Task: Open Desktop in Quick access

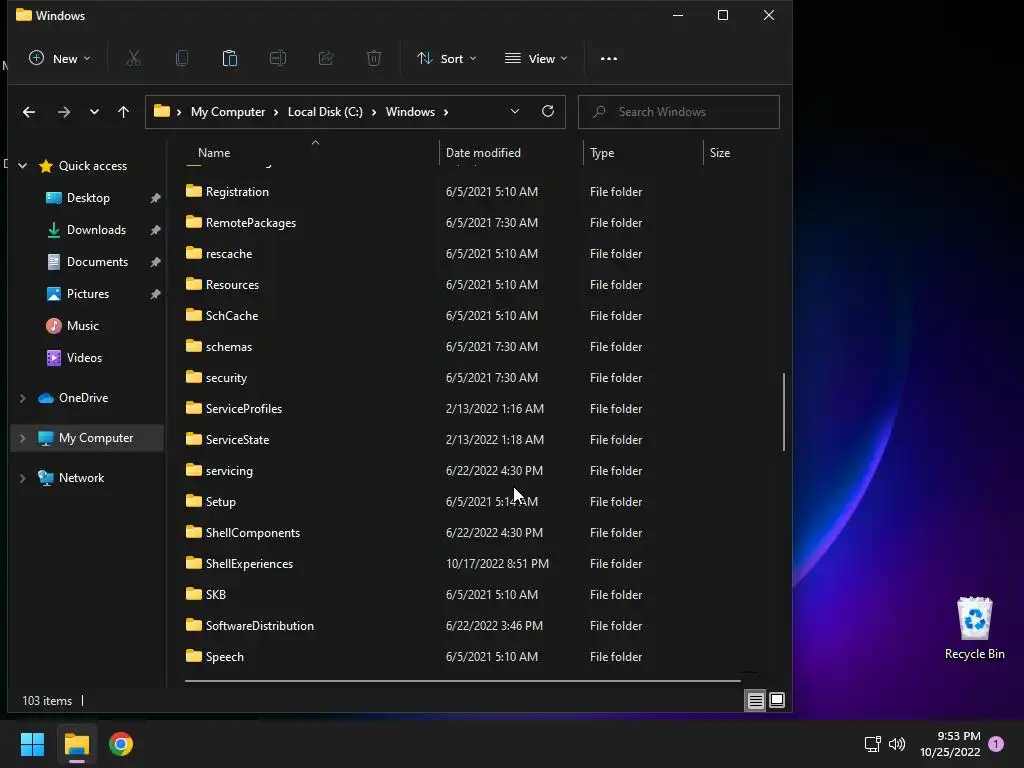Action: coord(88,198)
